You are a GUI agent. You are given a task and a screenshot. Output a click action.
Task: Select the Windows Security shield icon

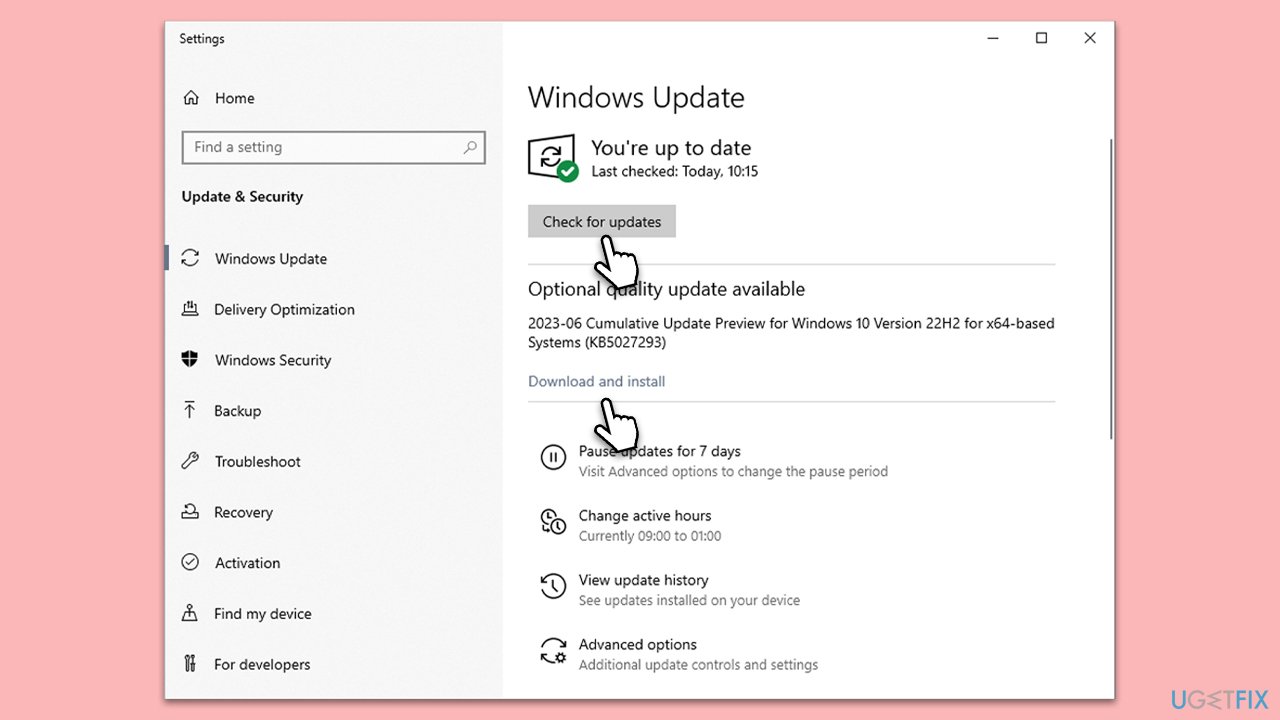(x=190, y=360)
